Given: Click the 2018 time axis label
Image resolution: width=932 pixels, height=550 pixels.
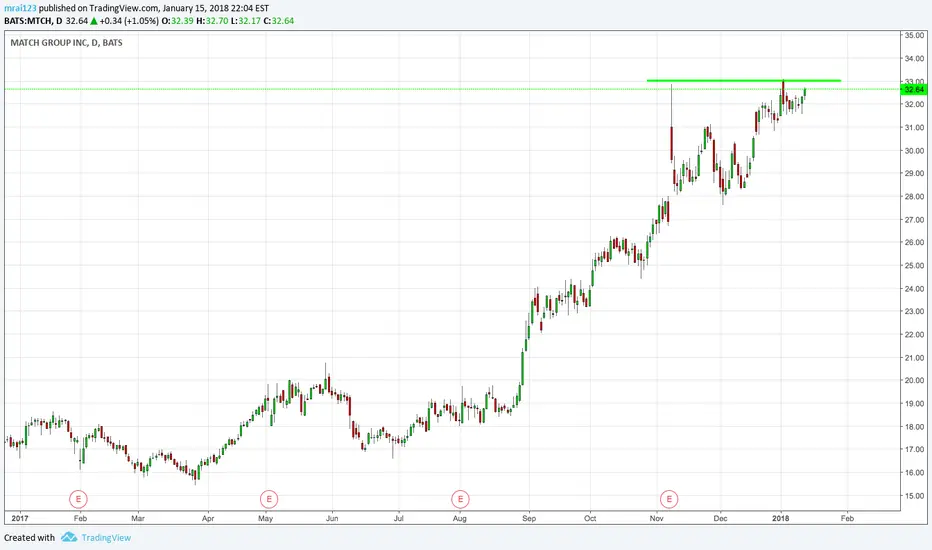Looking at the screenshot, I should point(781,518).
